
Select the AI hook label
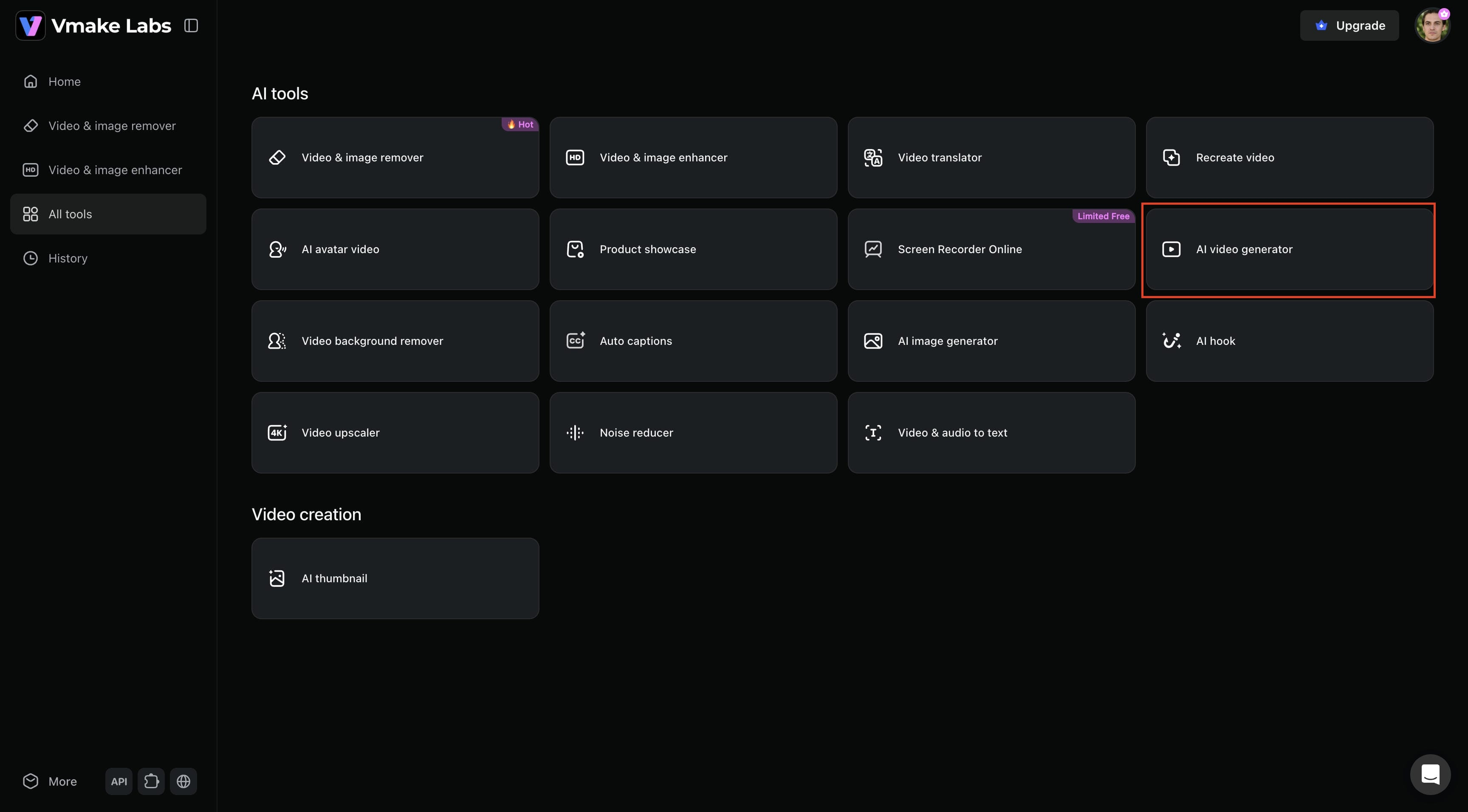click(x=1216, y=341)
